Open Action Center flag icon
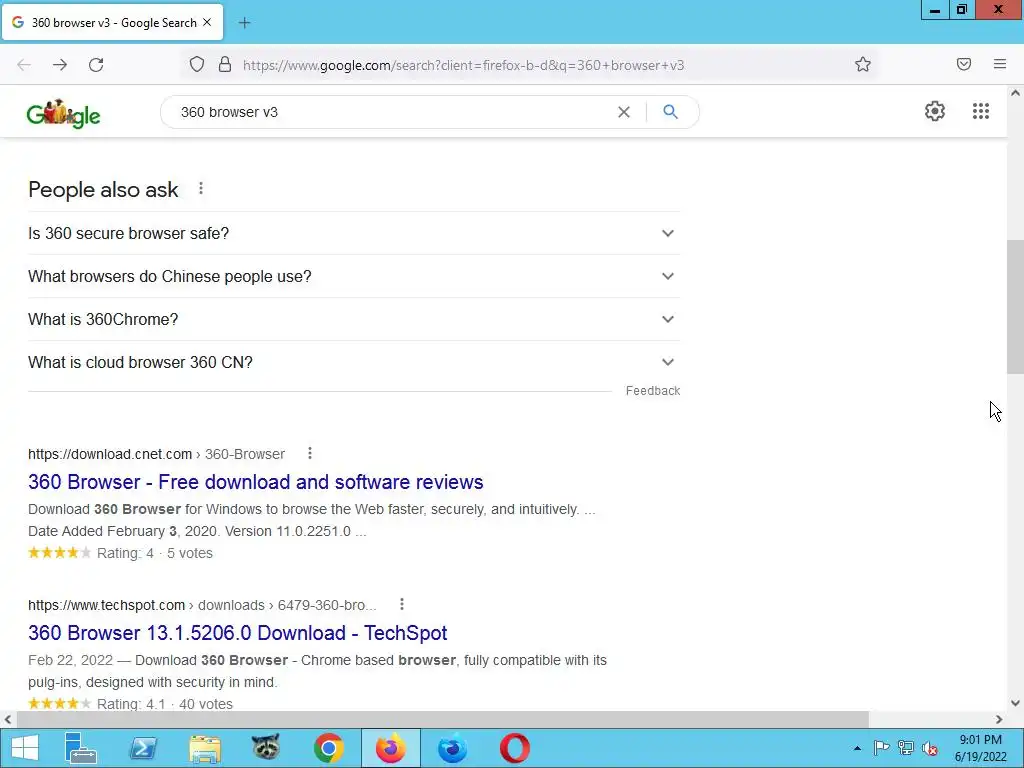Screen dimensions: 1024x768 pos(882,748)
